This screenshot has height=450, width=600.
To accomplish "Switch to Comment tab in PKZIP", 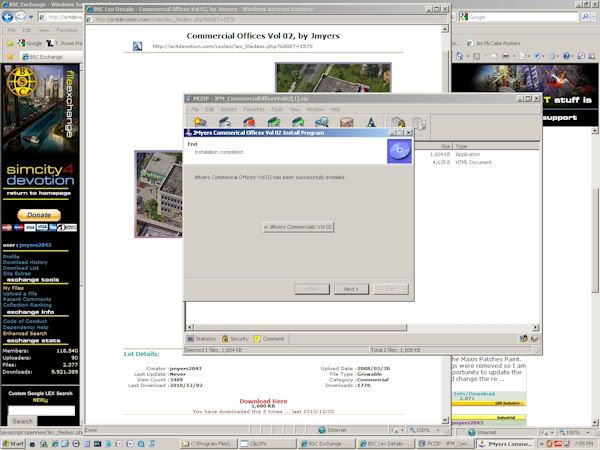I will (269, 339).
